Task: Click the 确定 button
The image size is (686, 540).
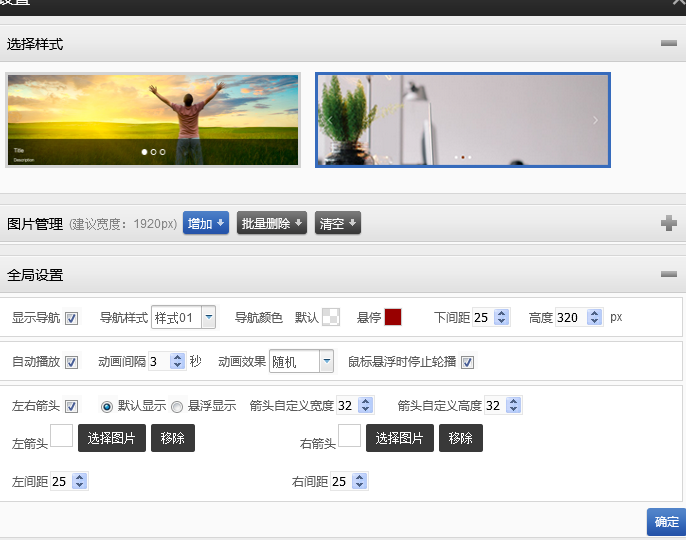Action: pos(666,522)
